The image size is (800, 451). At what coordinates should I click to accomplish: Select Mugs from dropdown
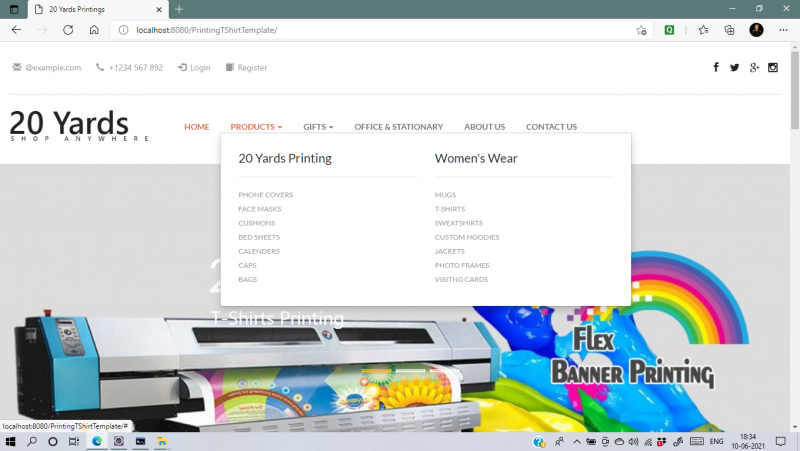point(445,194)
